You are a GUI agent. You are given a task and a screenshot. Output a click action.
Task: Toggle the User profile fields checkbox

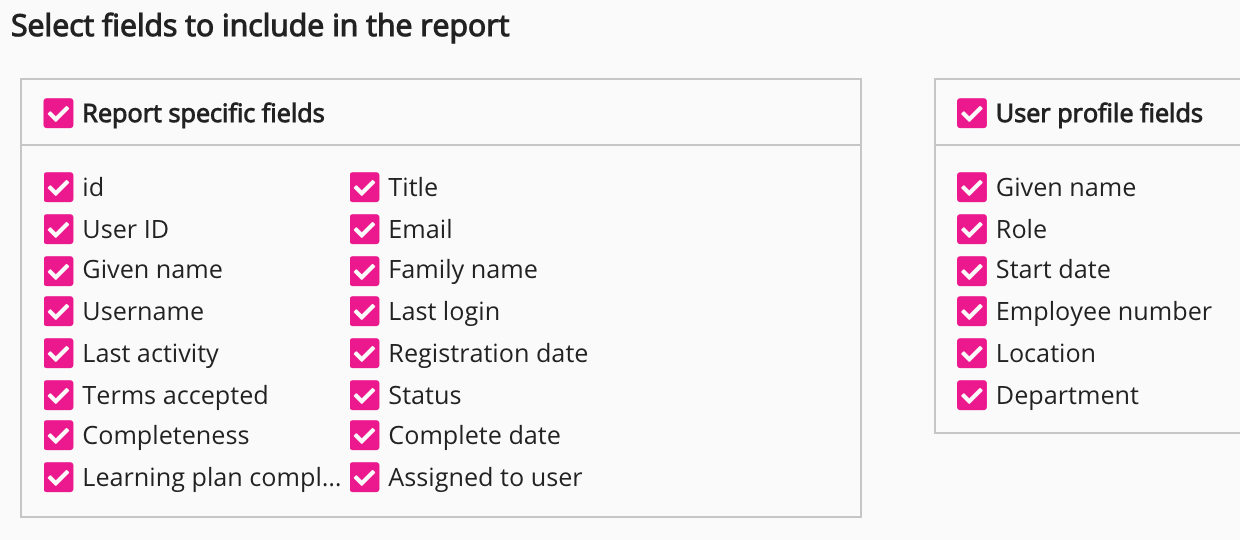pos(972,113)
